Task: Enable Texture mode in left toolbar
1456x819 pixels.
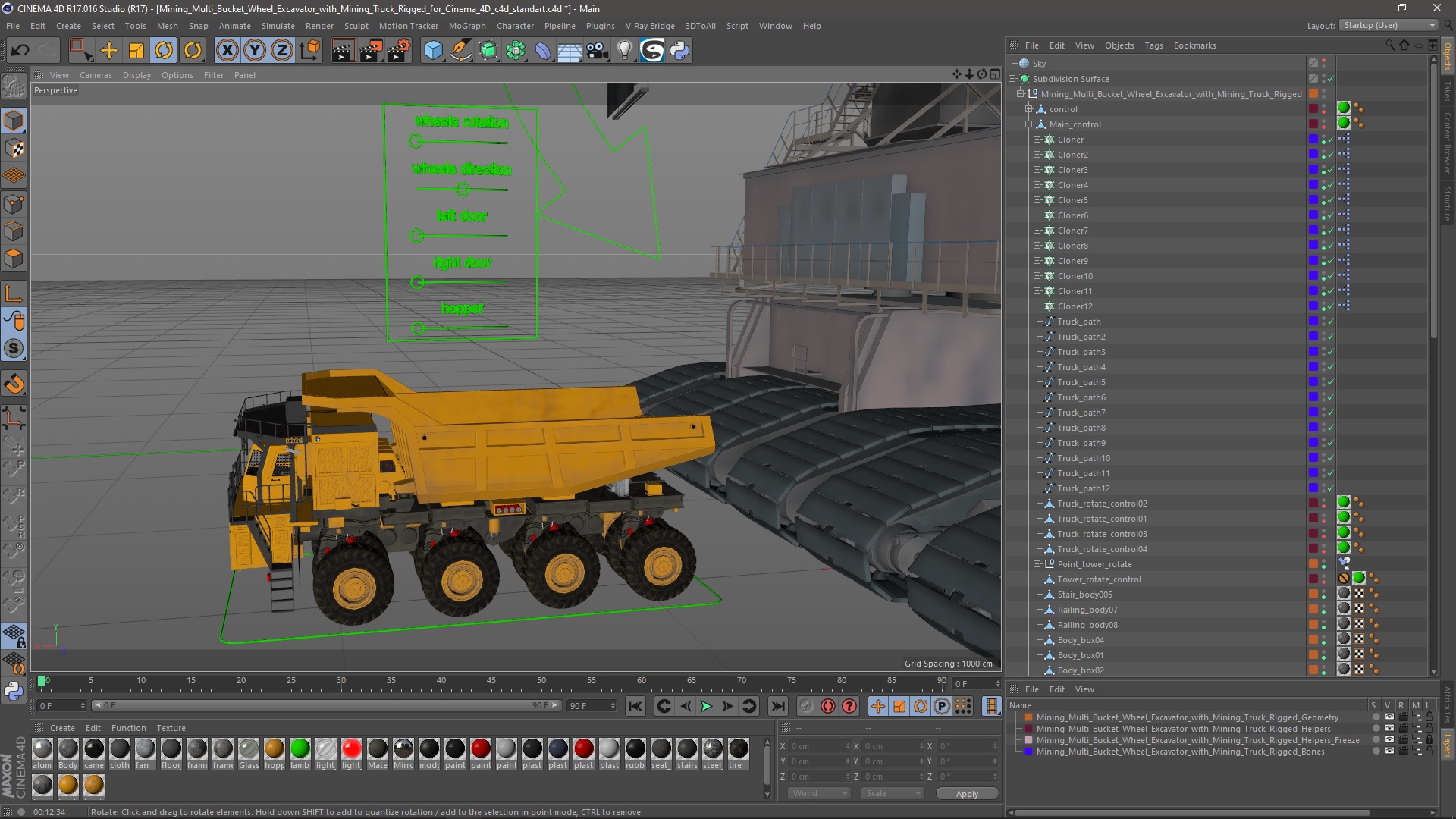Action: pos(14,149)
